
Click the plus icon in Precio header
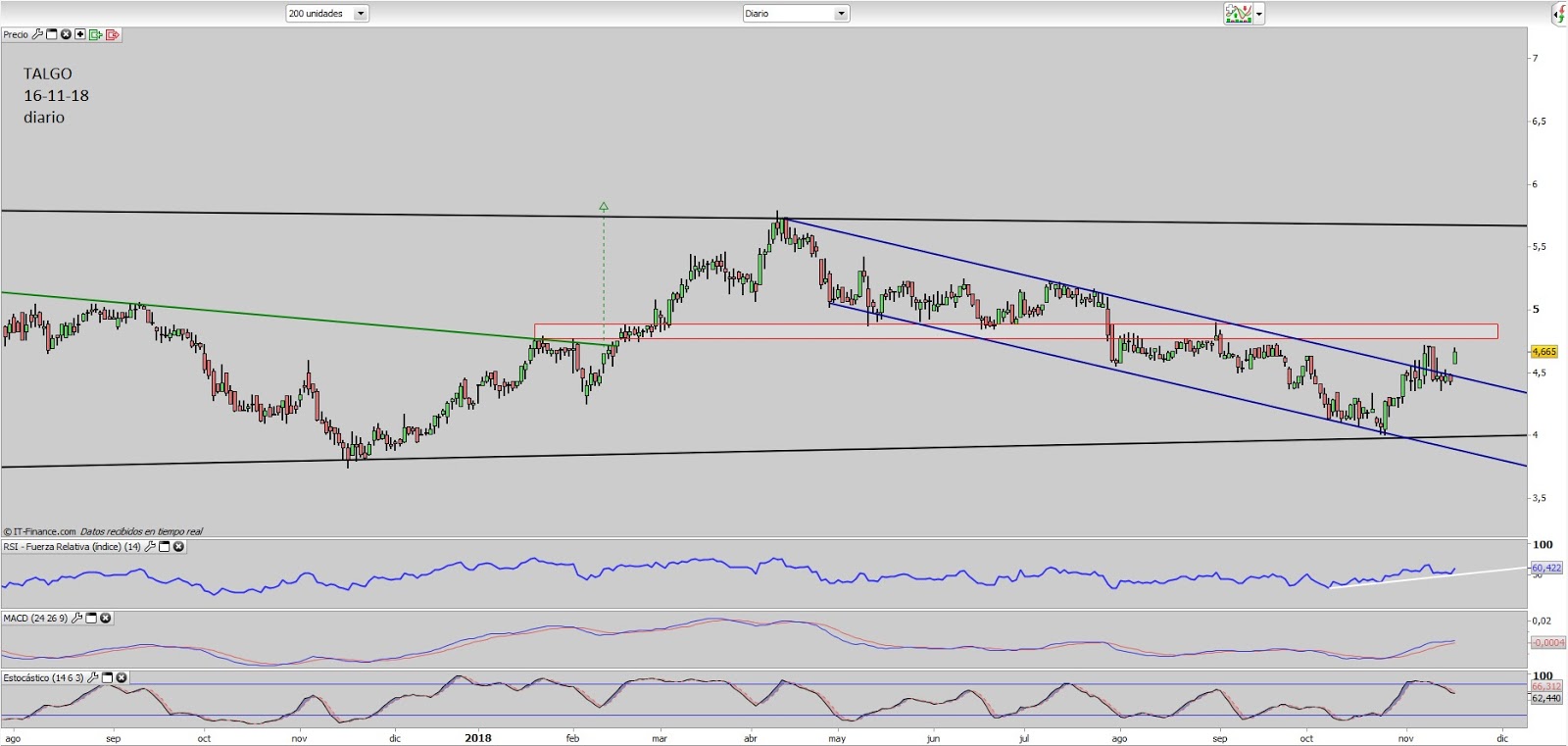[80, 34]
